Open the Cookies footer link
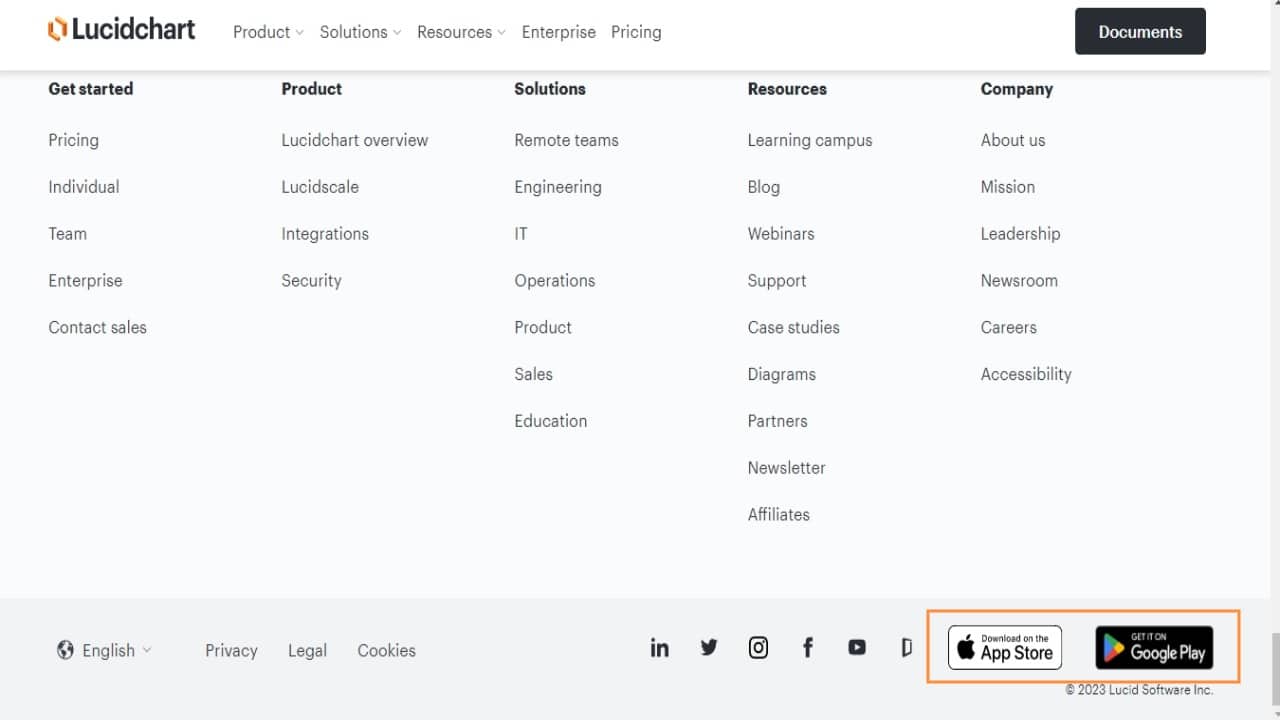Viewport: 1280px width, 720px height. point(387,651)
